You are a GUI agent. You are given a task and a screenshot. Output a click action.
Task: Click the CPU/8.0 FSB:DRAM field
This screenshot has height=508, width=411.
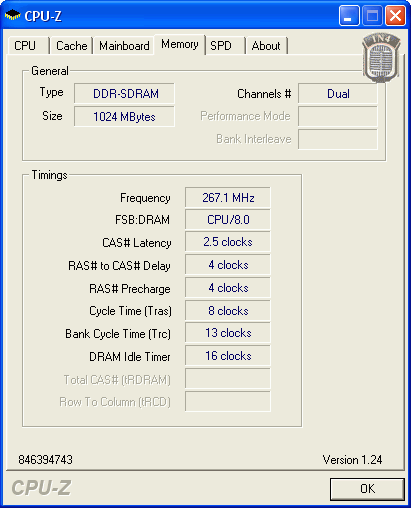pos(228,220)
